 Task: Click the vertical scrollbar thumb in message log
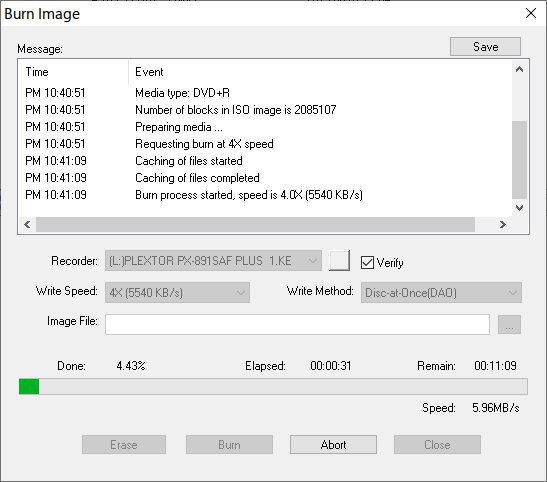point(519,160)
